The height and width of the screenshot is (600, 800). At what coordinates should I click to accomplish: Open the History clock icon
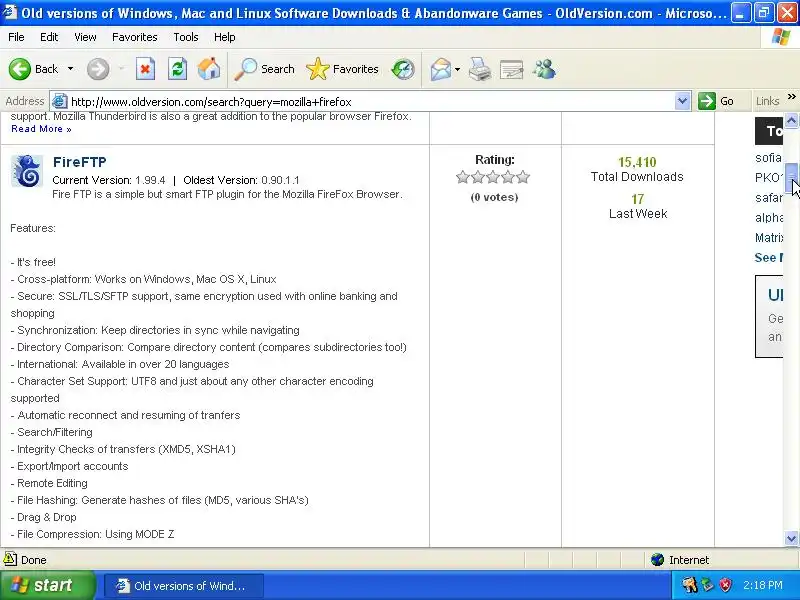pos(403,69)
